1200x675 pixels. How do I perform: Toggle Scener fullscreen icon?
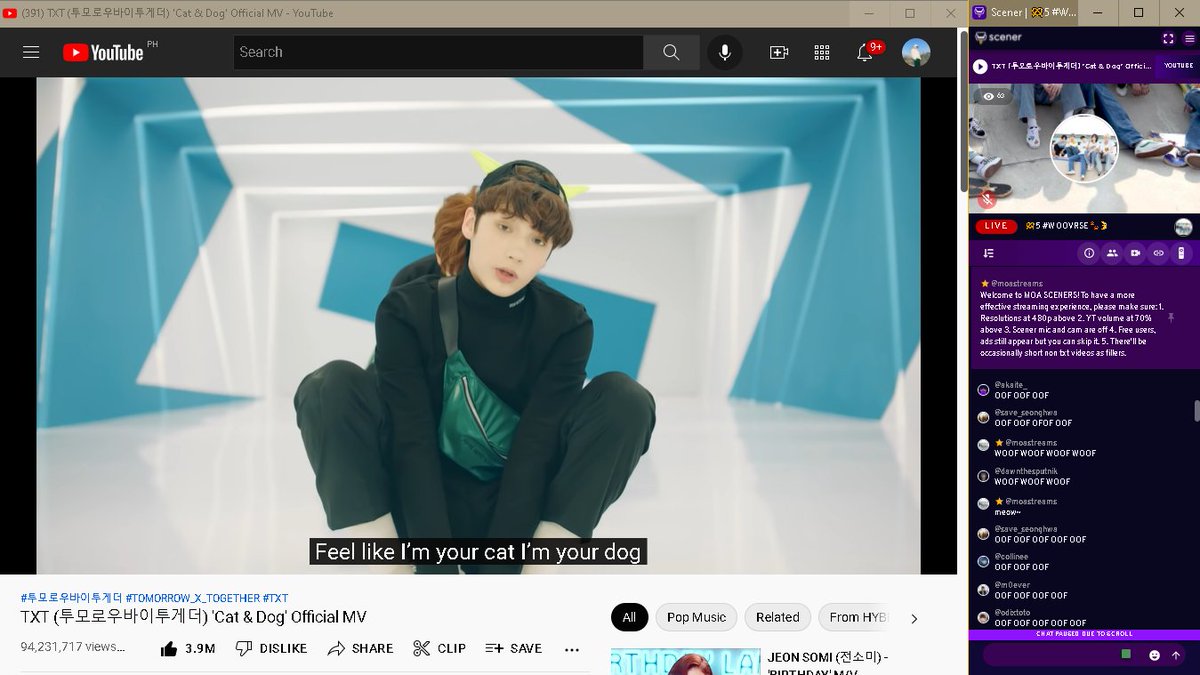[1168, 38]
